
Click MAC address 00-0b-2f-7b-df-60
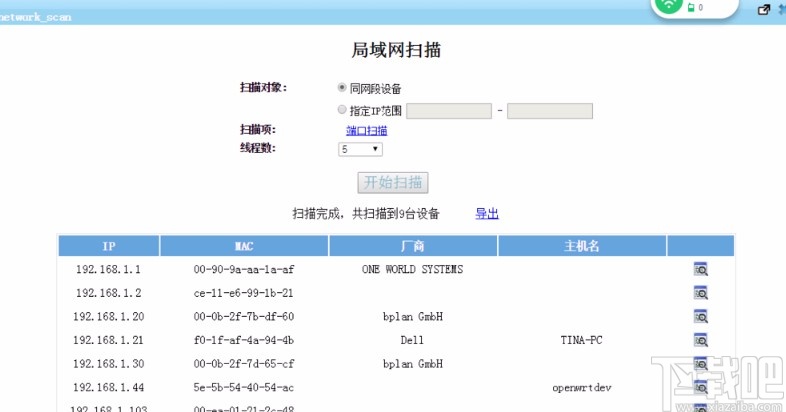point(244,316)
